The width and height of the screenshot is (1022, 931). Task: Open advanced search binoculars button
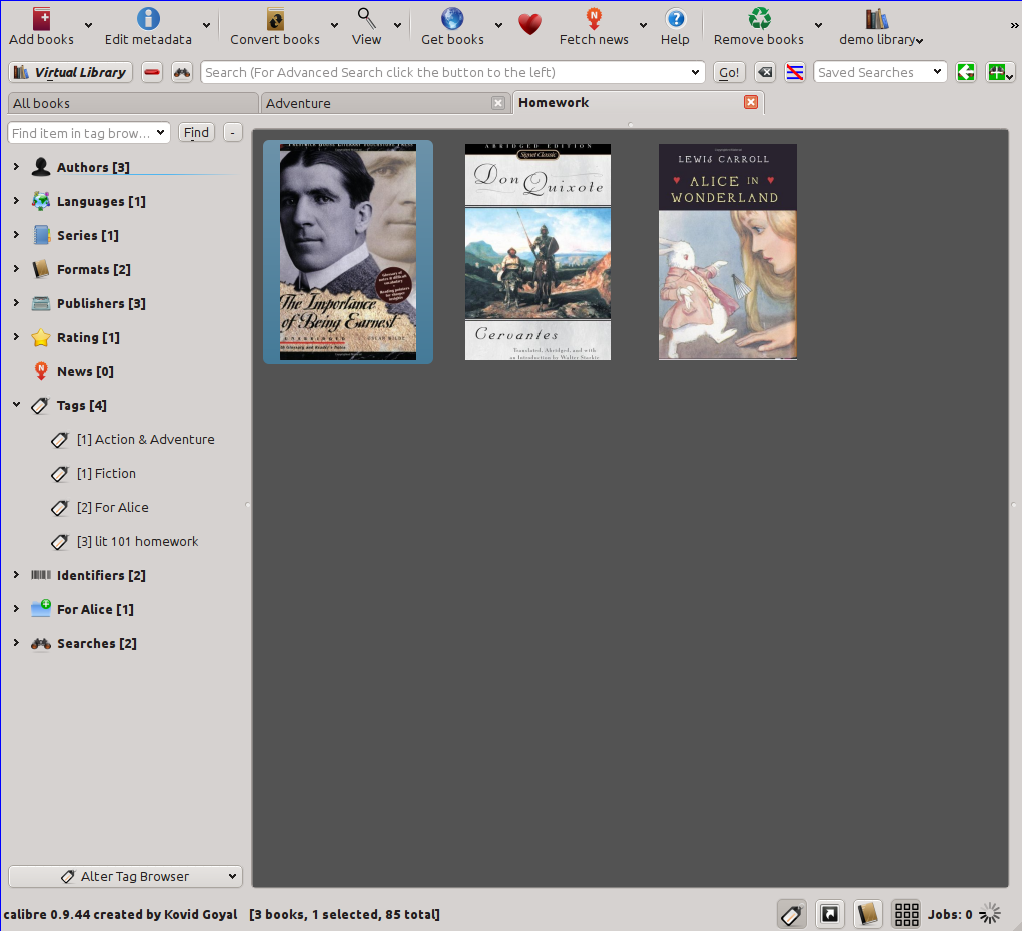(x=182, y=72)
